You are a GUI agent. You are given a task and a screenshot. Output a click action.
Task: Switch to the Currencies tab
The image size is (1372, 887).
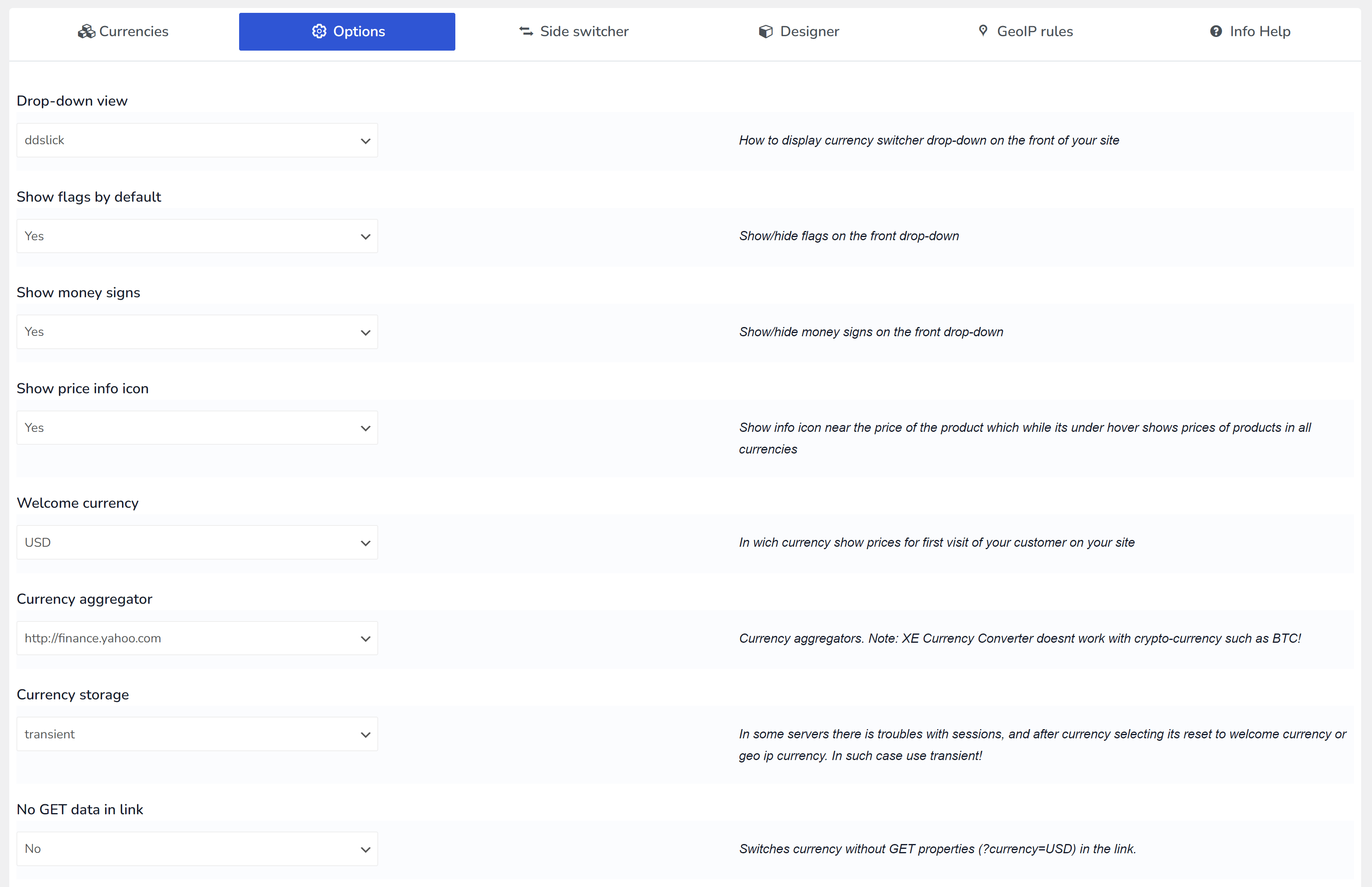tap(123, 32)
